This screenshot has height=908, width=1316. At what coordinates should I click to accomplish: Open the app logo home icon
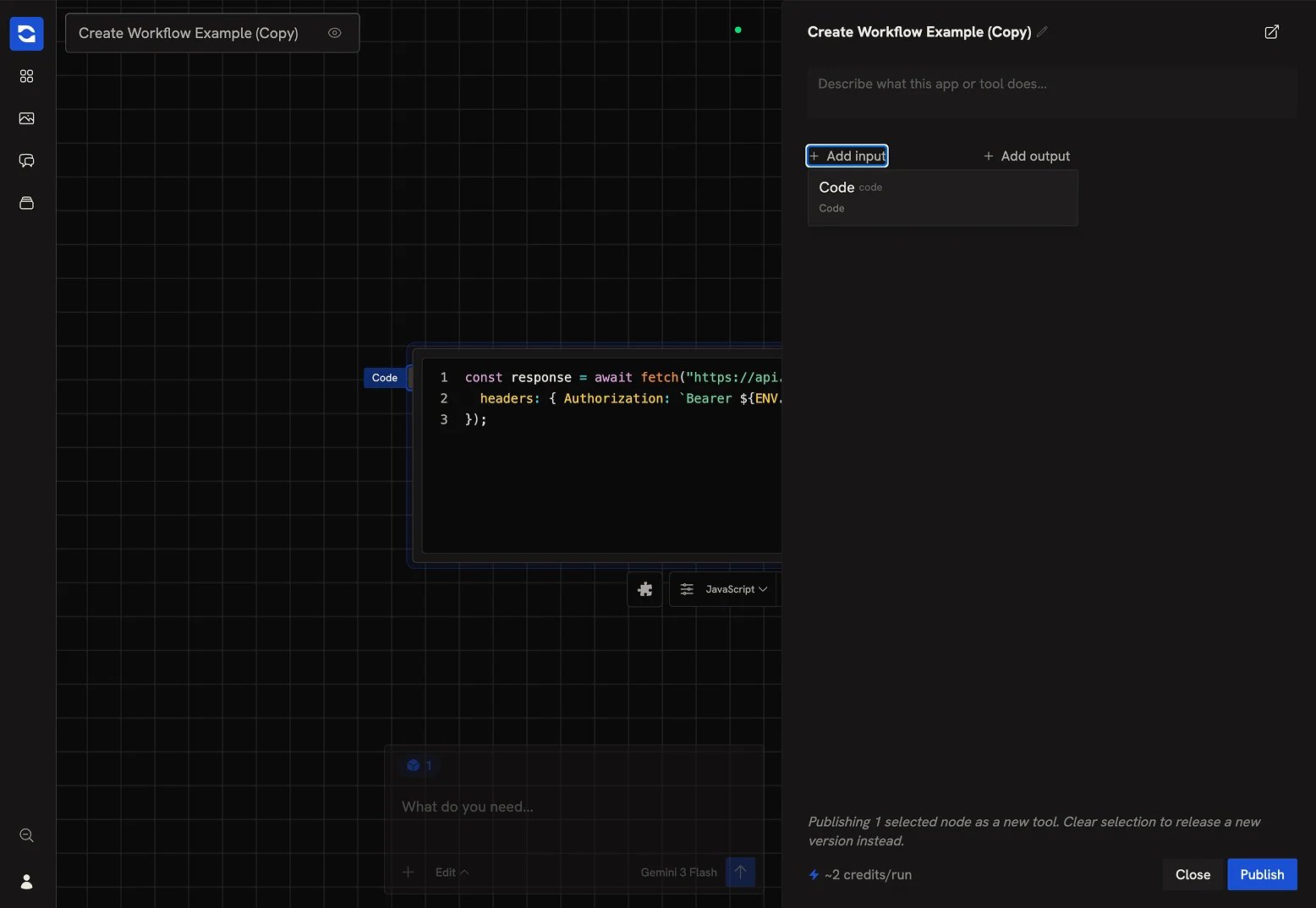pos(26,33)
